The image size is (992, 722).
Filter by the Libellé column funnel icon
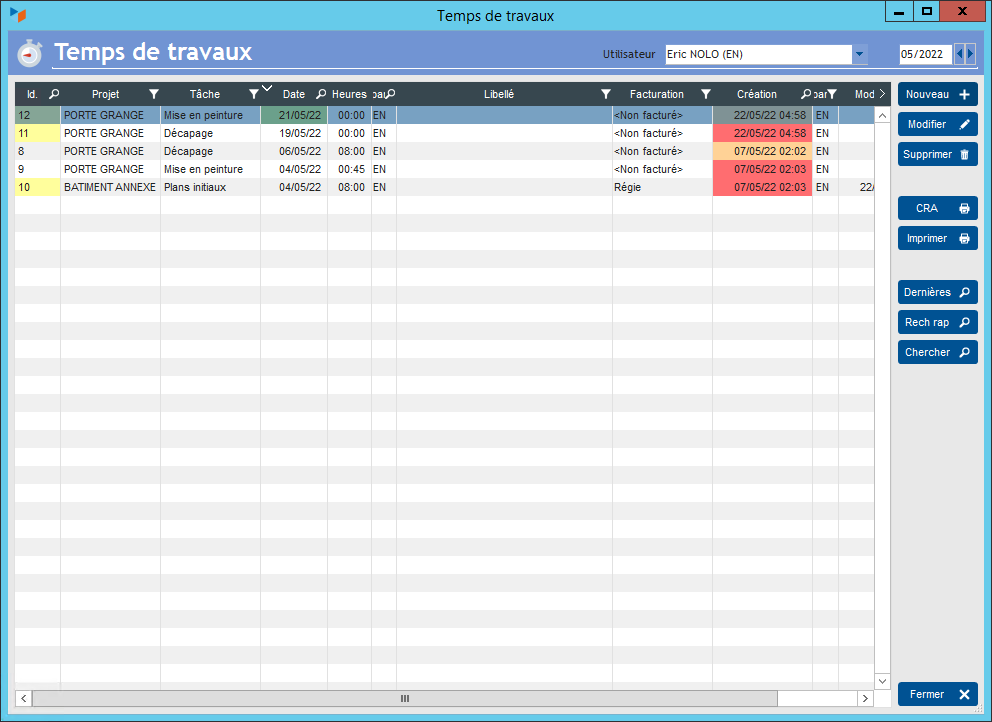pyautogui.click(x=605, y=94)
